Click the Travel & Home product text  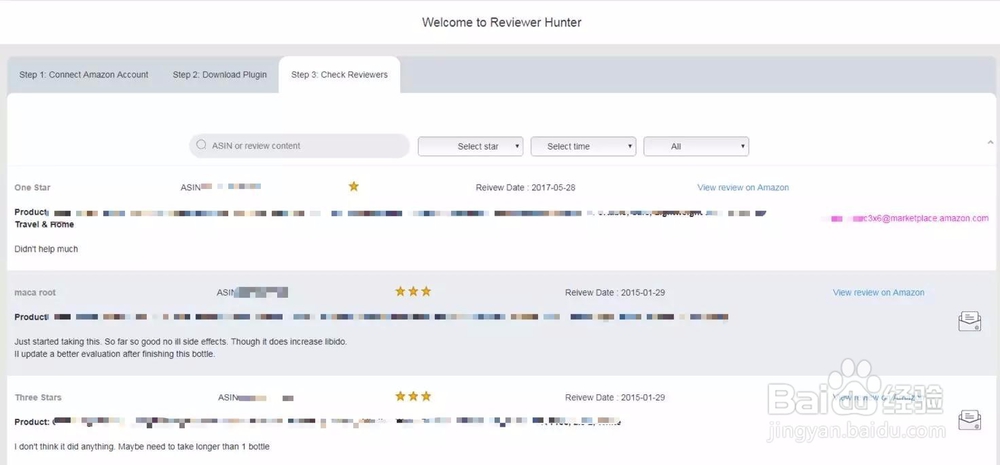(44, 225)
